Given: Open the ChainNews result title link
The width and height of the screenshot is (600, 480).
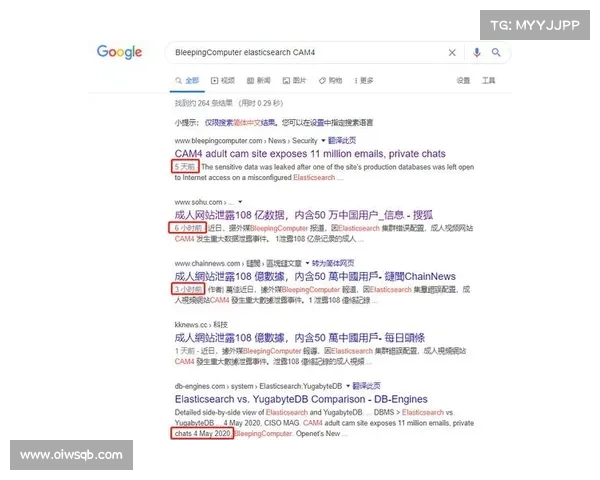Looking at the screenshot, I should pos(315,276).
